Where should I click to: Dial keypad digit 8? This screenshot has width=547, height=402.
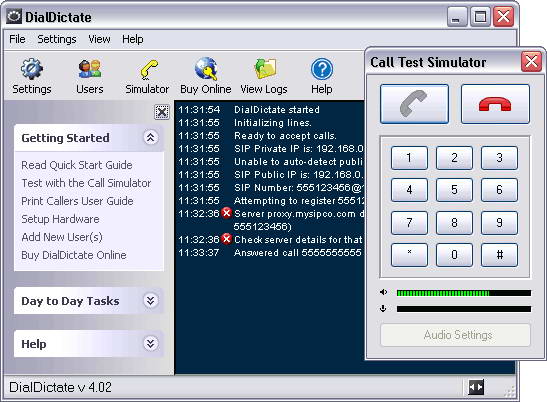coord(454,223)
